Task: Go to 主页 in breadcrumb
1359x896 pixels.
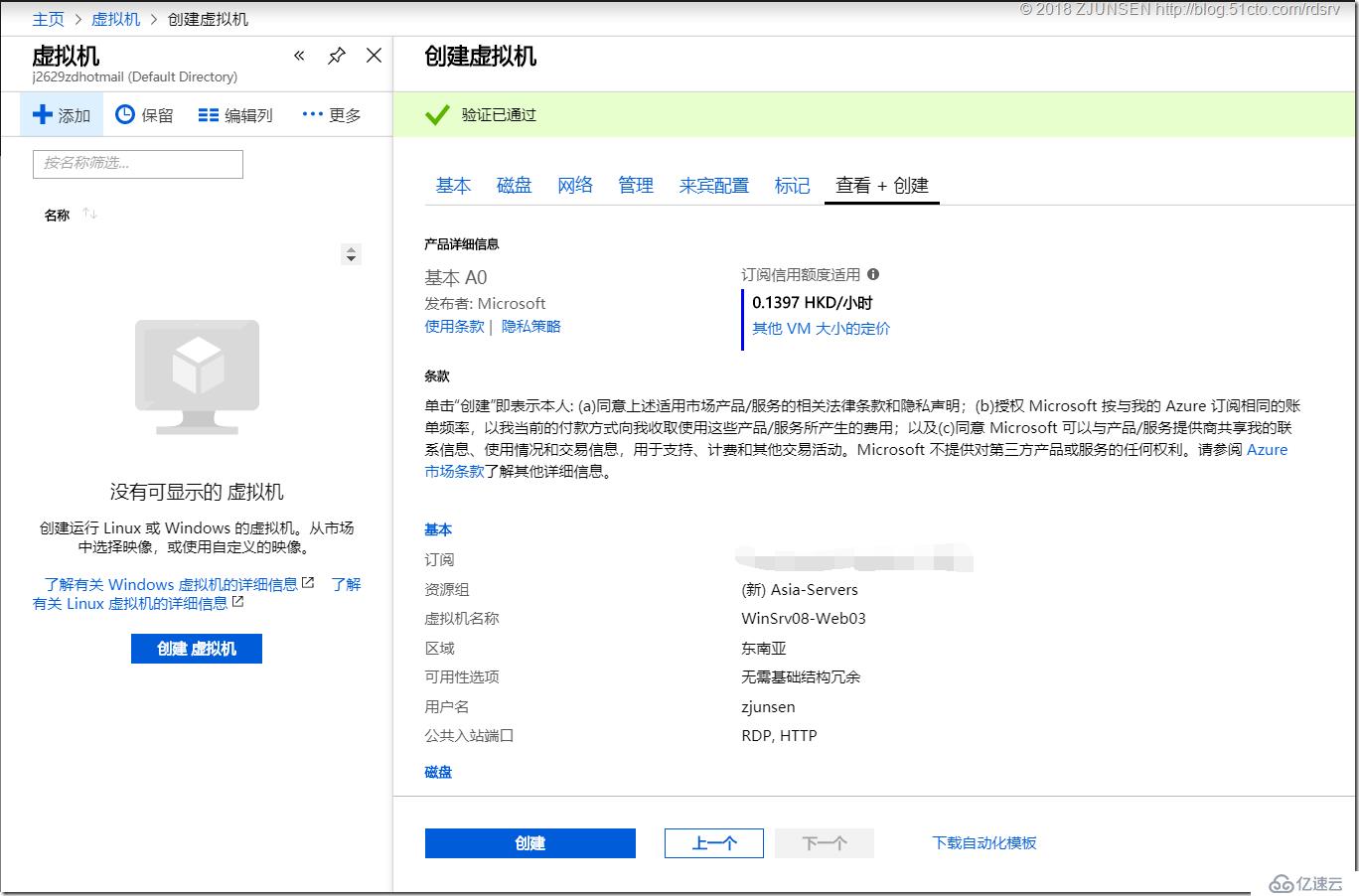Action: pos(48,19)
